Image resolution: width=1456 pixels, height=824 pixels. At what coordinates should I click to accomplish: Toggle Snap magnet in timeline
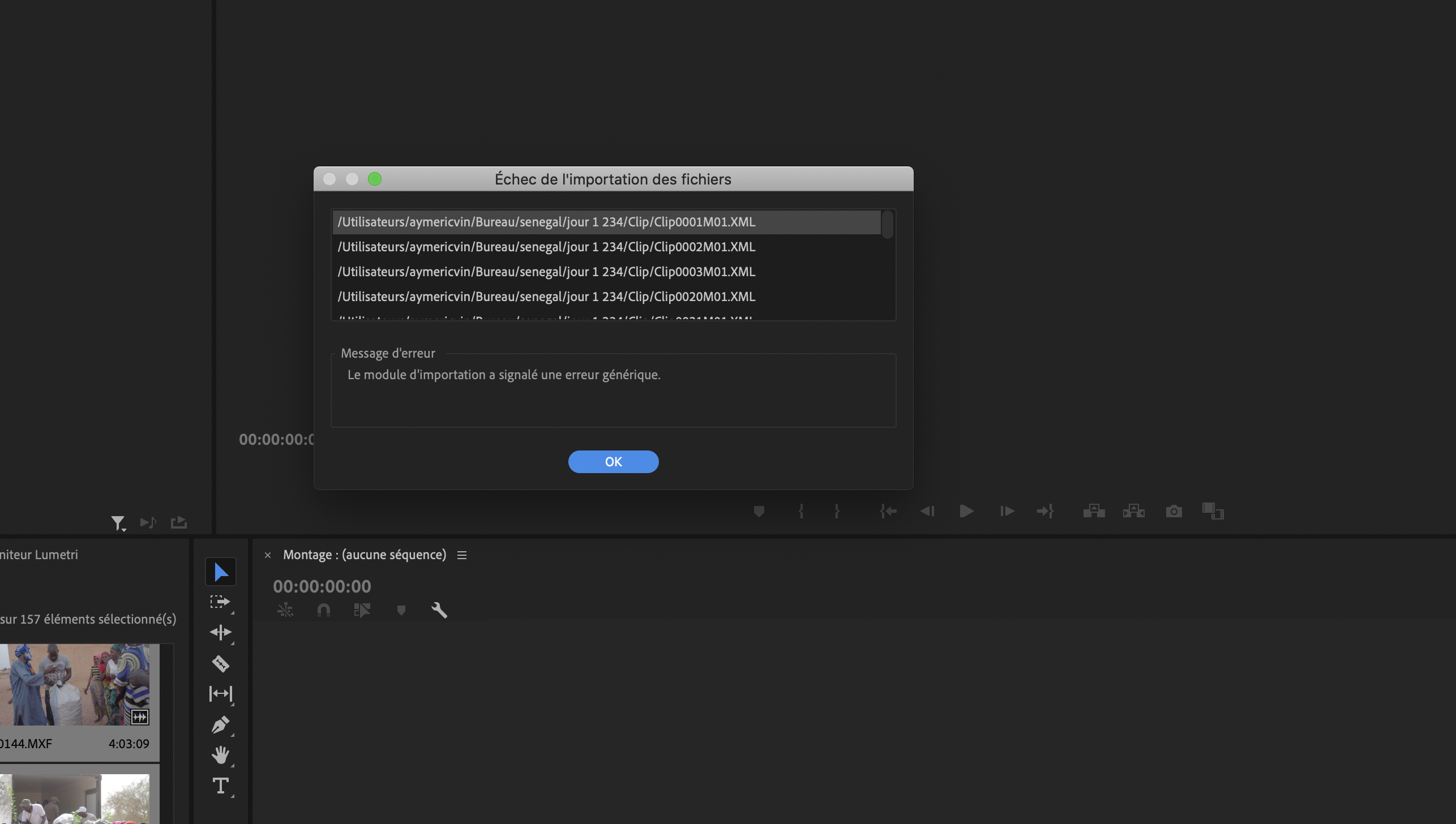coord(323,610)
